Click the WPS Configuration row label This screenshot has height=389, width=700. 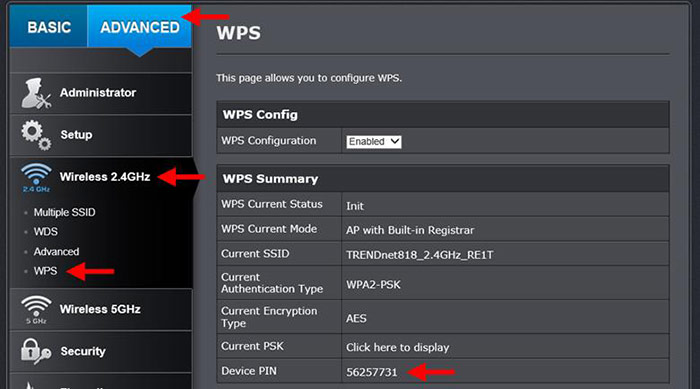(x=268, y=141)
